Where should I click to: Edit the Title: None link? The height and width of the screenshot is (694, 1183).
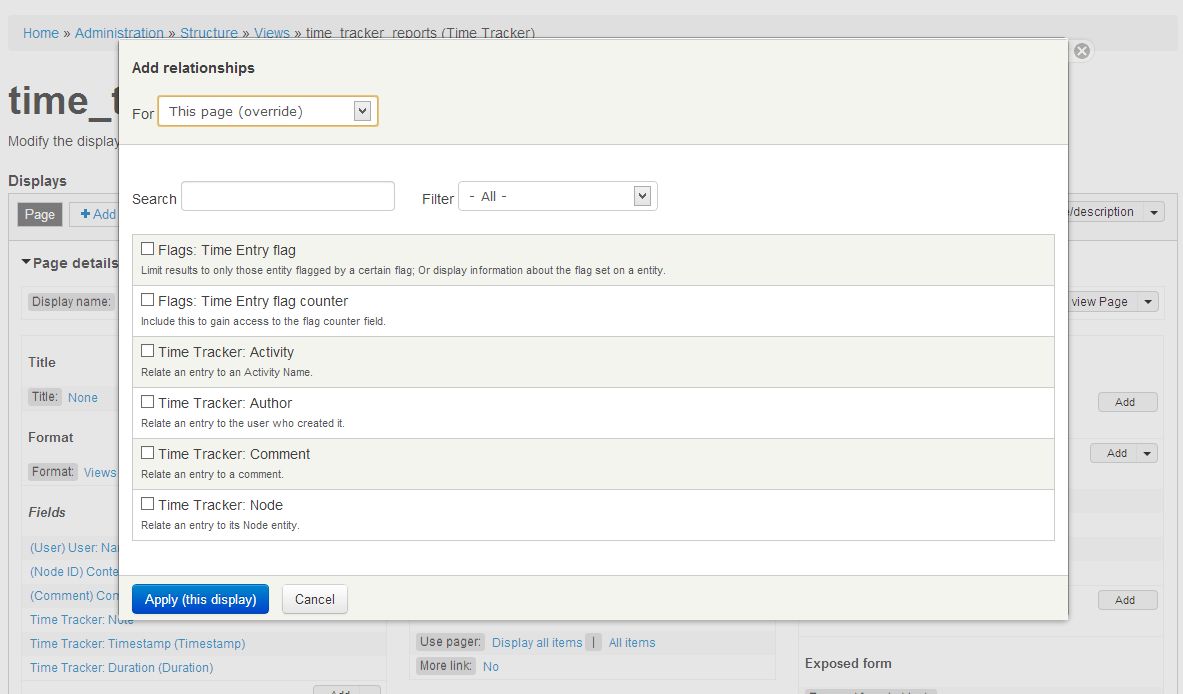83,398
